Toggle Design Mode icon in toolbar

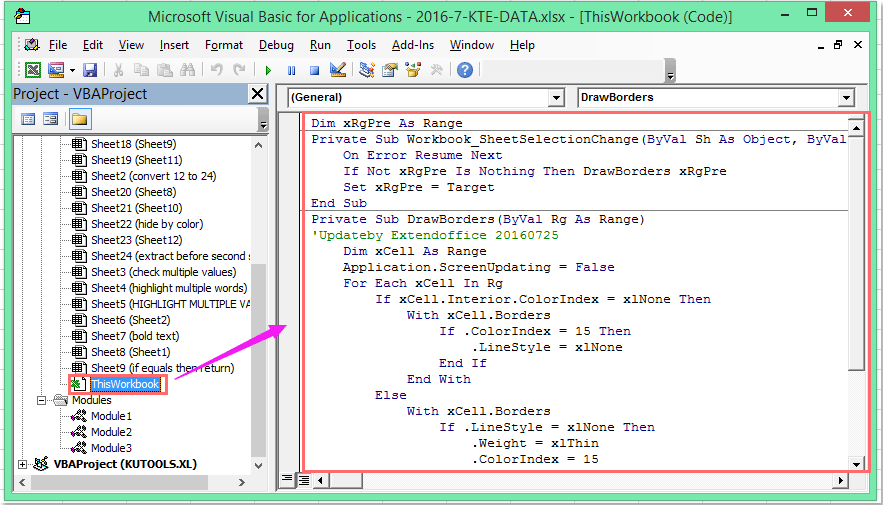click(x=338, y=70)
